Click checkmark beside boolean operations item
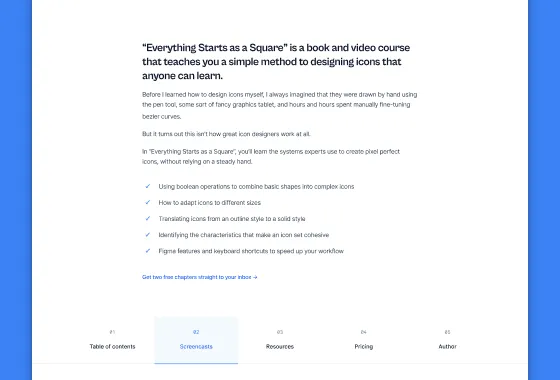Image resolution: width=560 pixels, height=380 pixels. coord(148,186)
